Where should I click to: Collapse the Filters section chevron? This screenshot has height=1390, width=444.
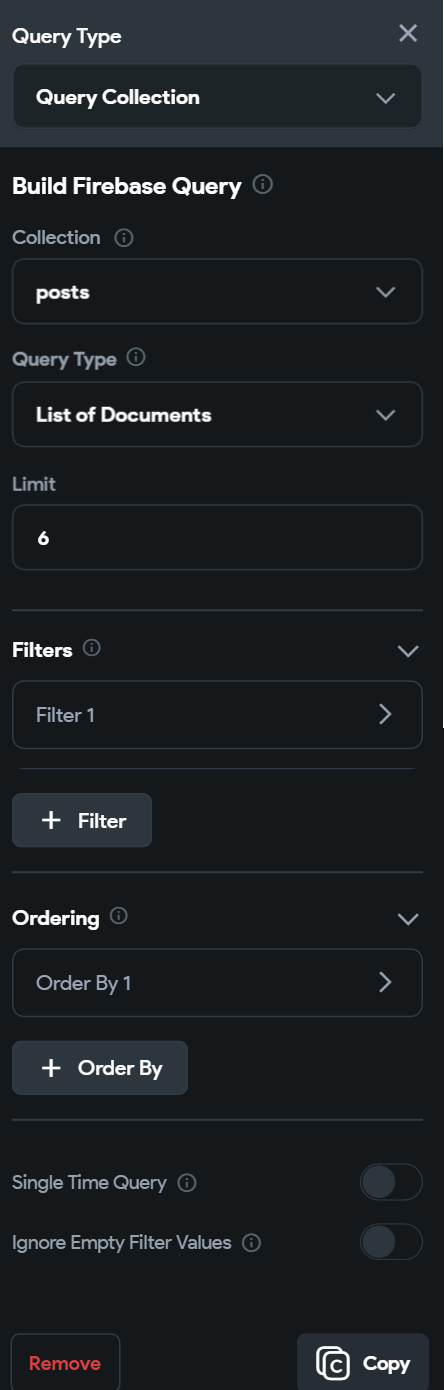(408, 651)
